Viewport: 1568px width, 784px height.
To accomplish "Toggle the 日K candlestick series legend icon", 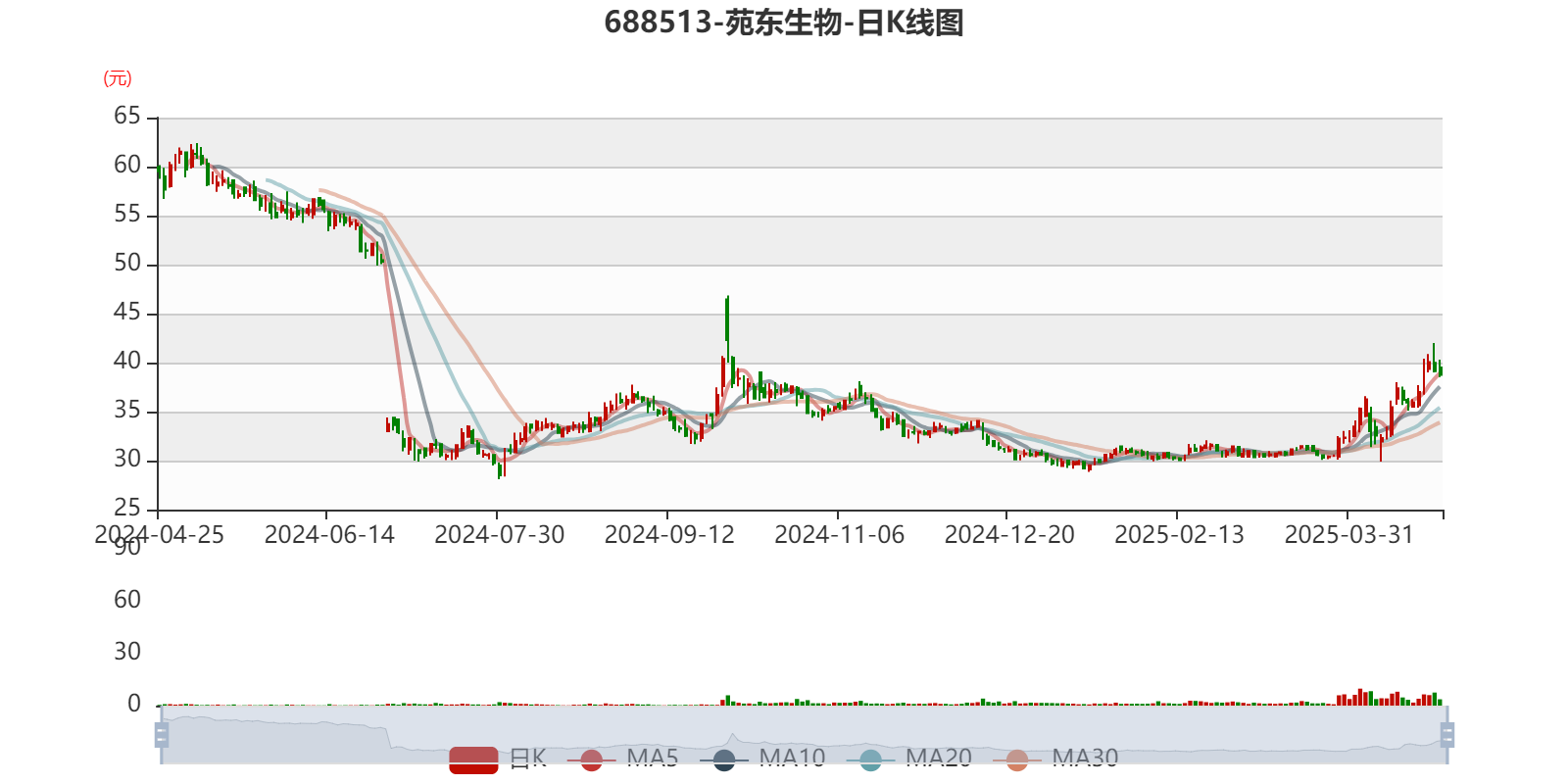I will (x=473, y=759).
